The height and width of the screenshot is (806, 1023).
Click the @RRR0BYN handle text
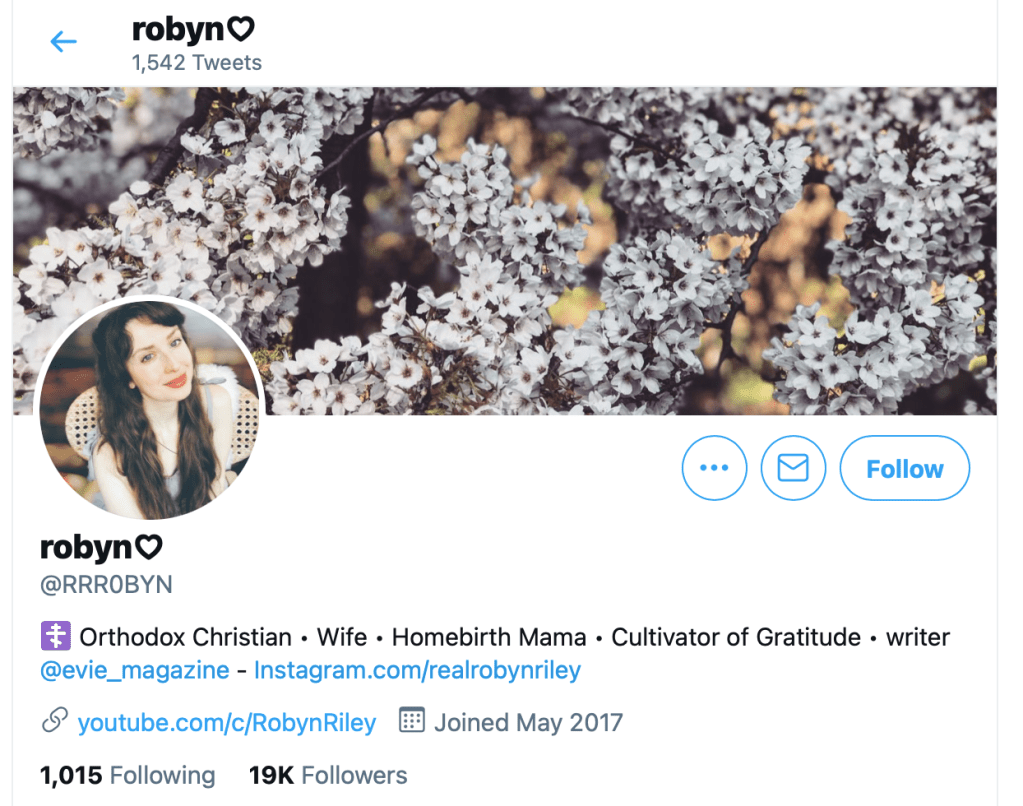pos(106,585)
